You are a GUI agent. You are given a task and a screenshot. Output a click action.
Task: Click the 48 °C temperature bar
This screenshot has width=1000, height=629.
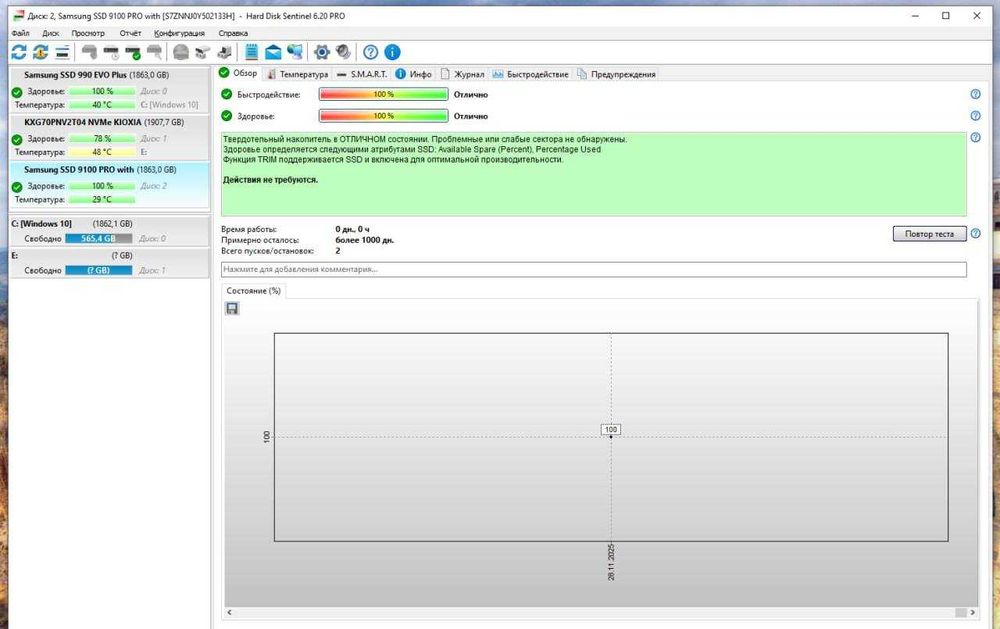[x=102, y=152]
